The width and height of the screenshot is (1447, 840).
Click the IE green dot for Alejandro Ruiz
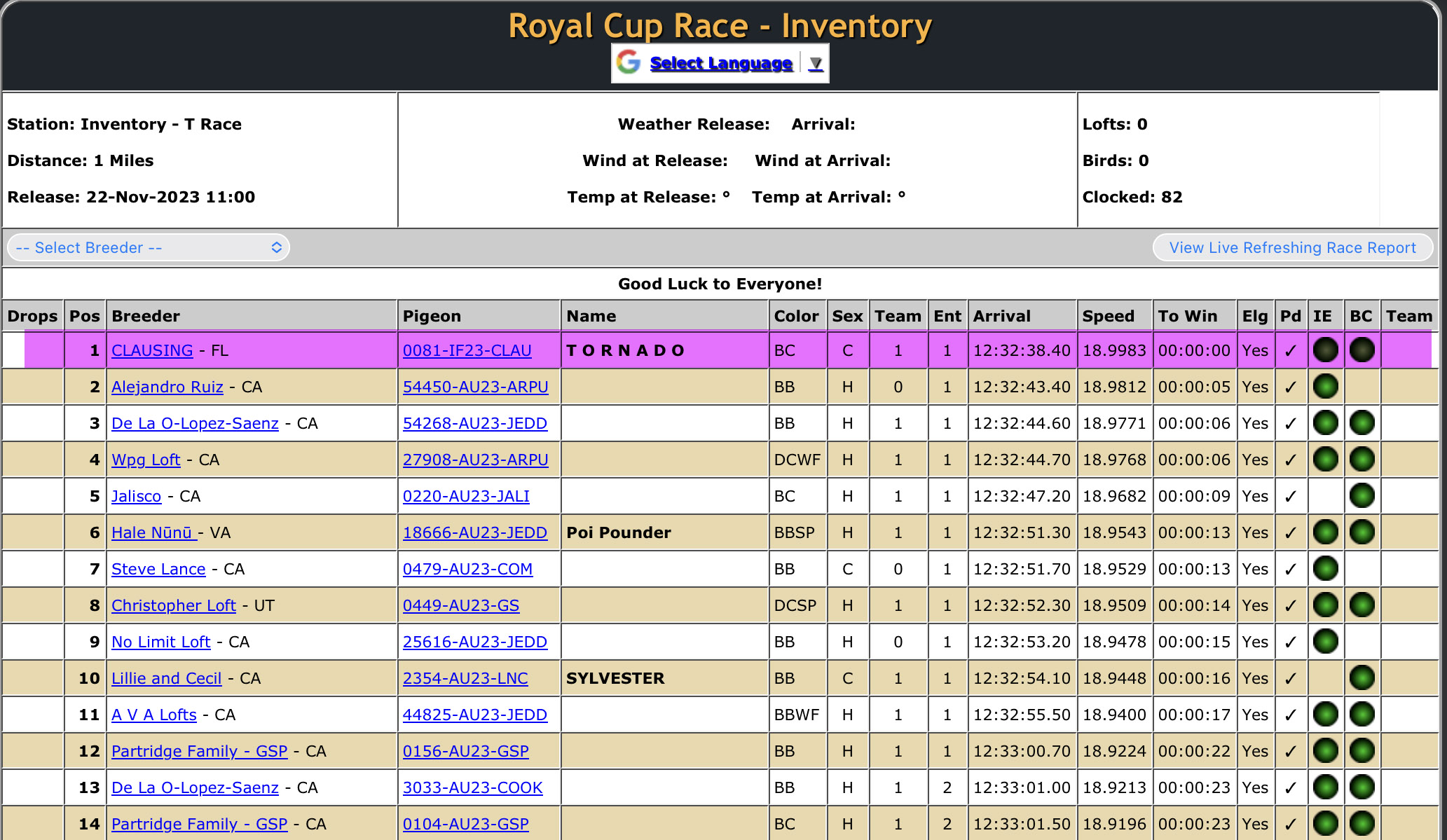pos(1325,386)
